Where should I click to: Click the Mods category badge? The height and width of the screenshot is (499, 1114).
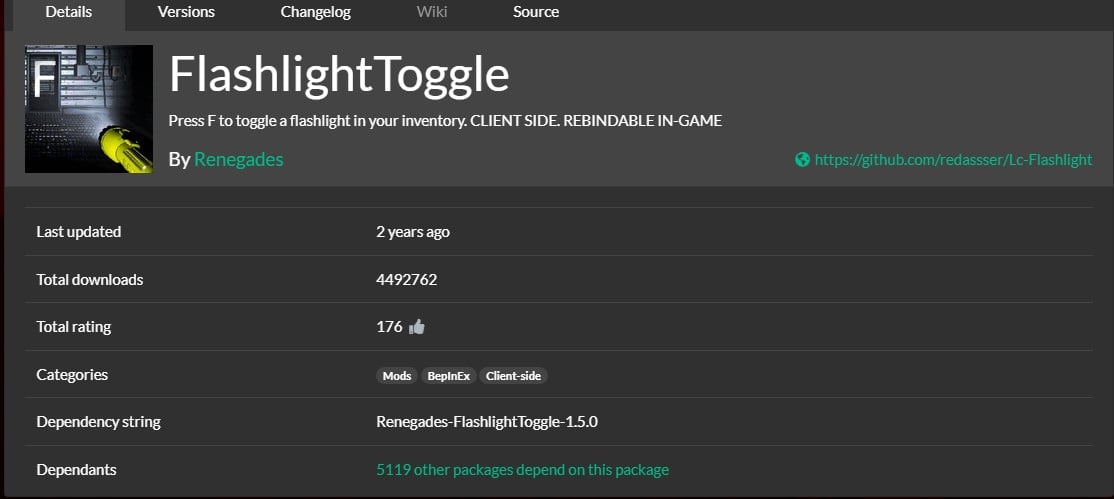click(x=397, y=376)
